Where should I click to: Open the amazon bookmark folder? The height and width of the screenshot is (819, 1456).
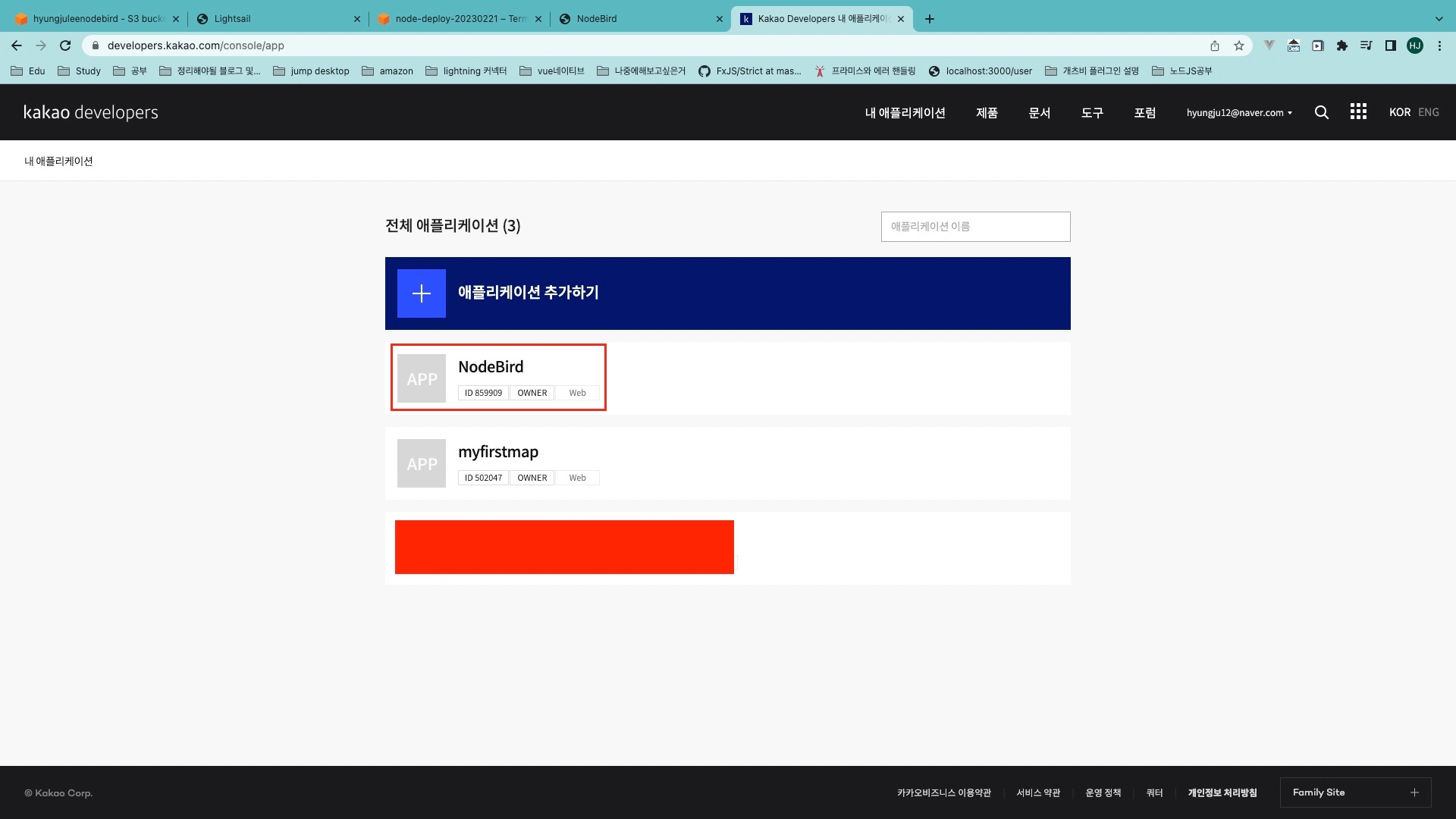click(x=388, y=71)
